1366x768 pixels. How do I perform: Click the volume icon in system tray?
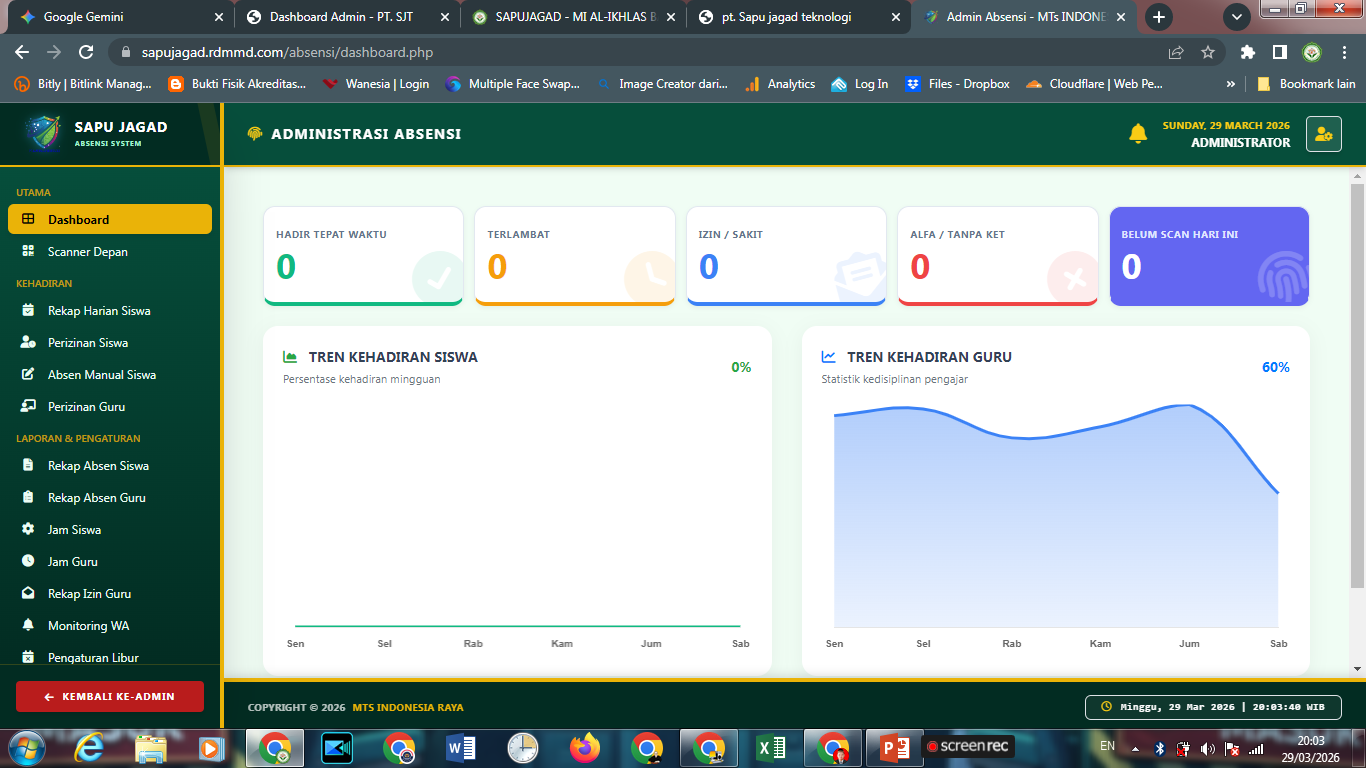pyautogui.click(x=1207, y=748)
